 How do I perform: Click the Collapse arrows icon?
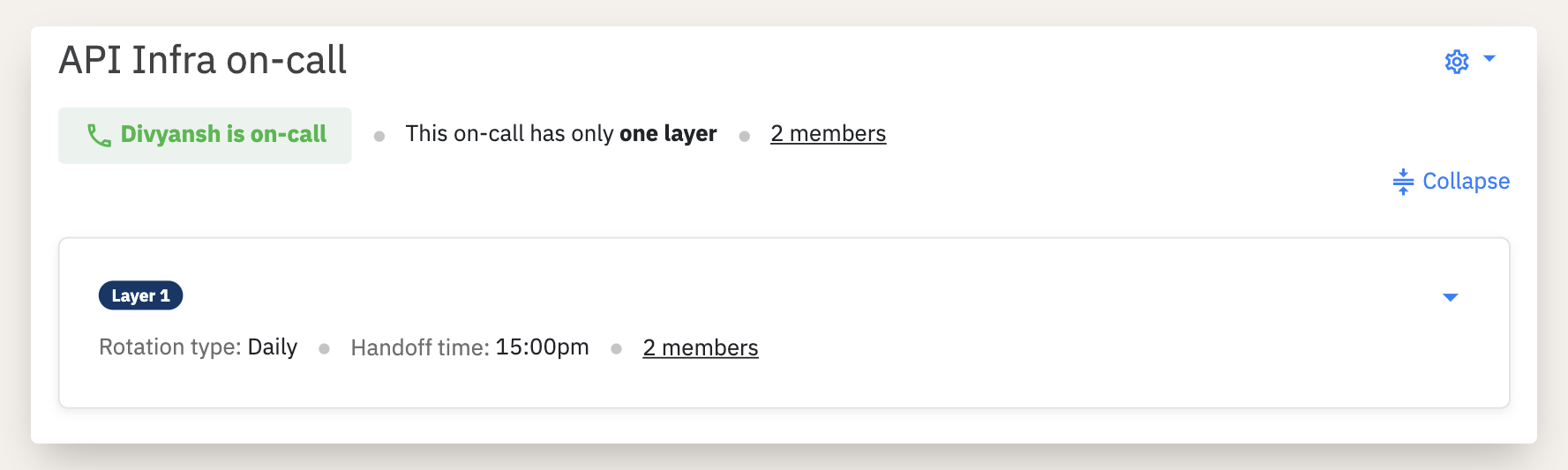[1403, 182]
